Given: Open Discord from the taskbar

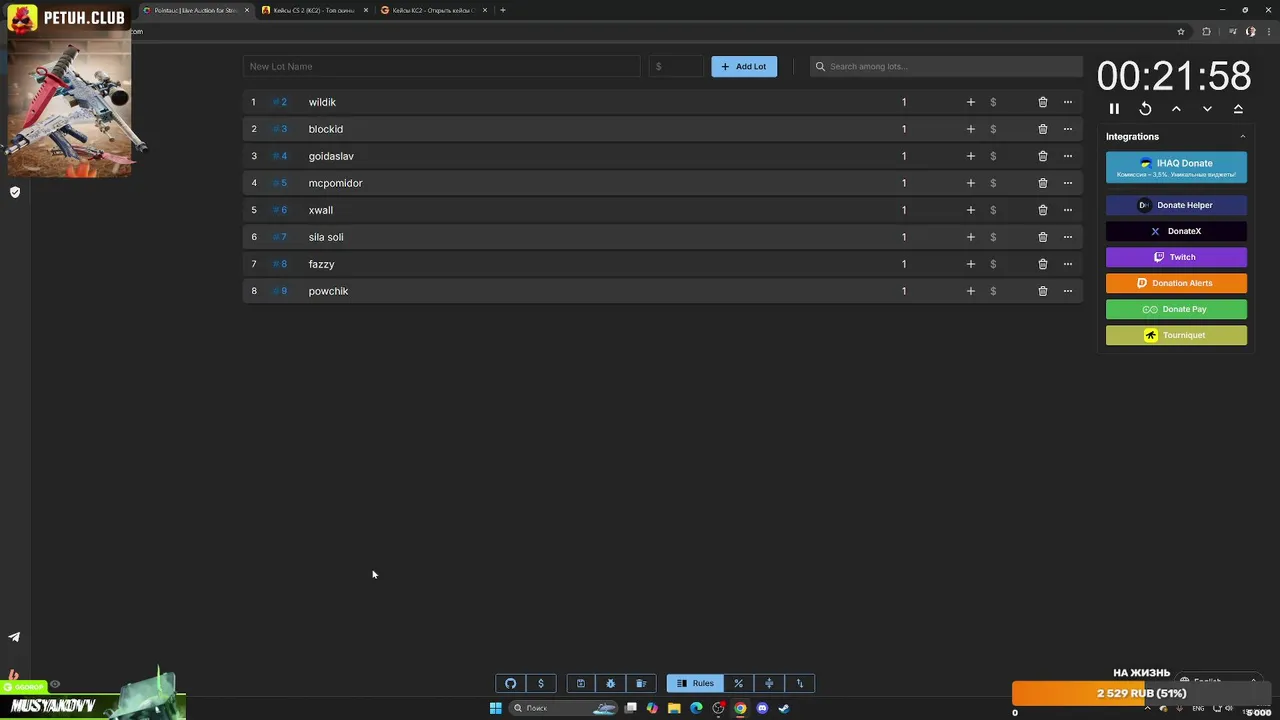Looking at the screenshot, I should coord(762,708).
